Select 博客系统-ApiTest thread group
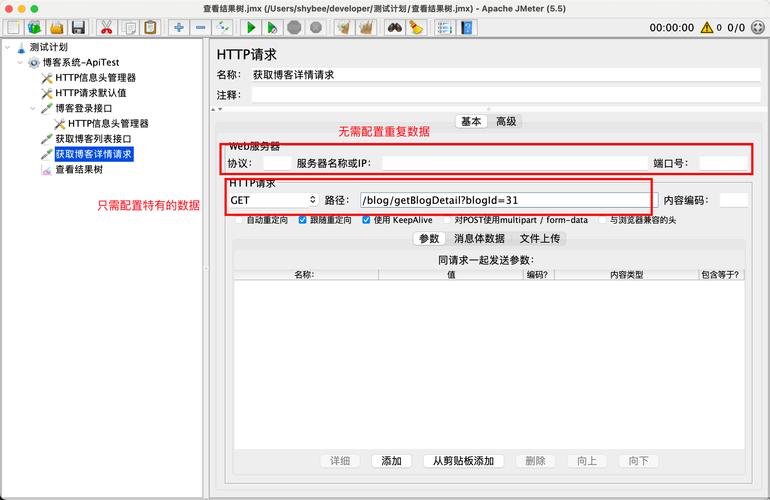 point(81,62)
